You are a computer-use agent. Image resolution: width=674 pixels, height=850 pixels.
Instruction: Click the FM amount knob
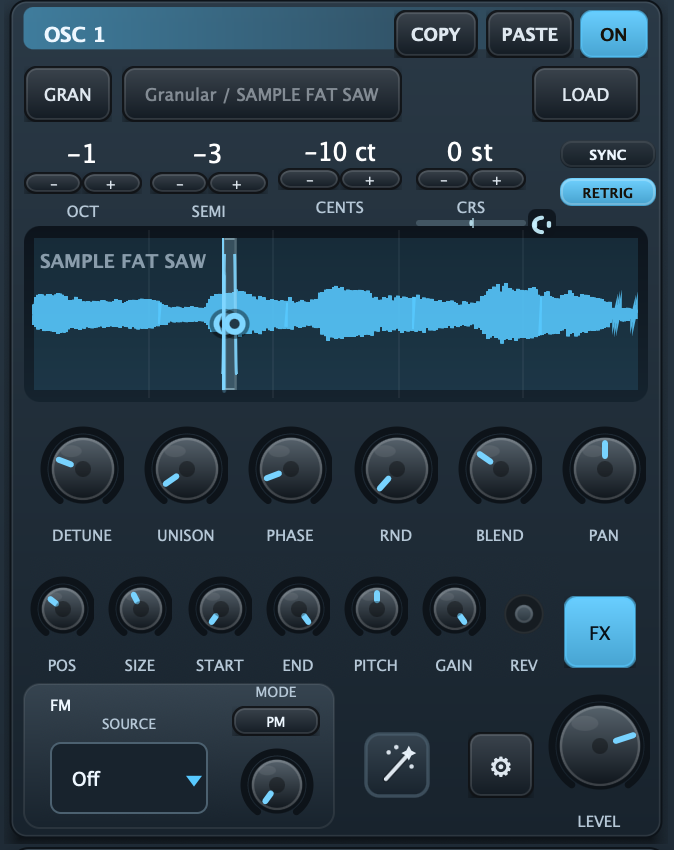point(277,784)
